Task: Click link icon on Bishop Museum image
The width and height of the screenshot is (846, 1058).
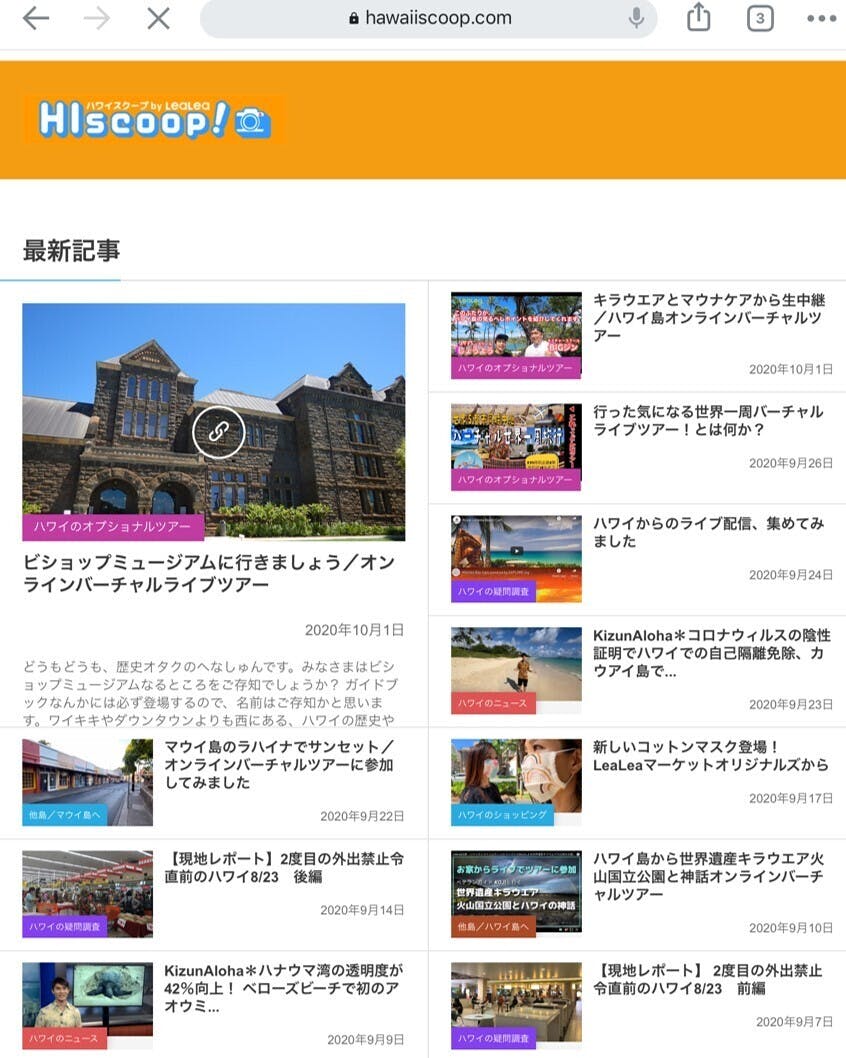Action: pos(218,432)
